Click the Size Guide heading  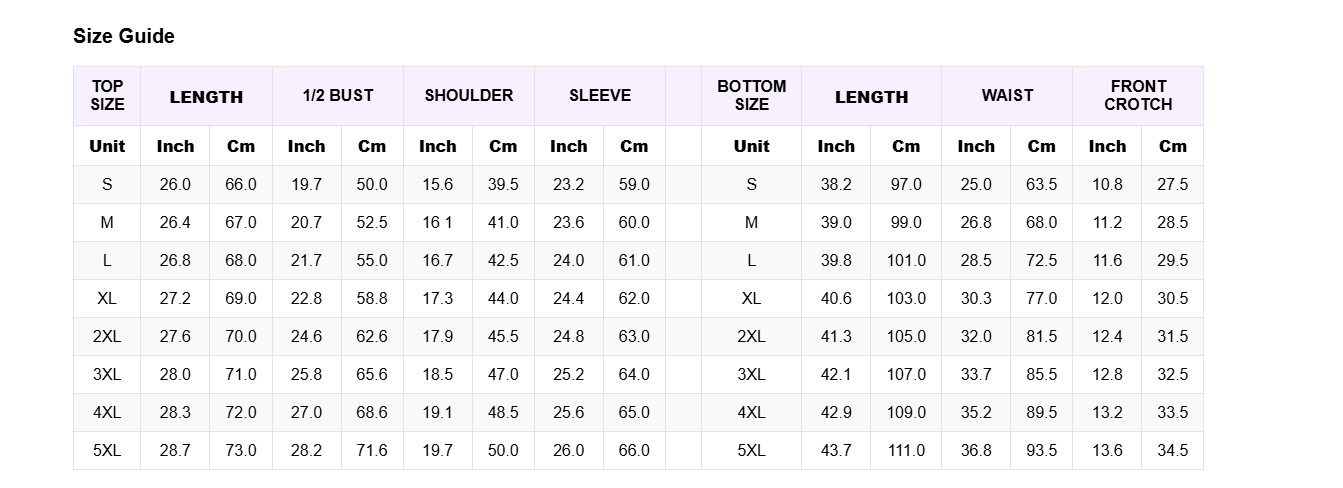124,36
